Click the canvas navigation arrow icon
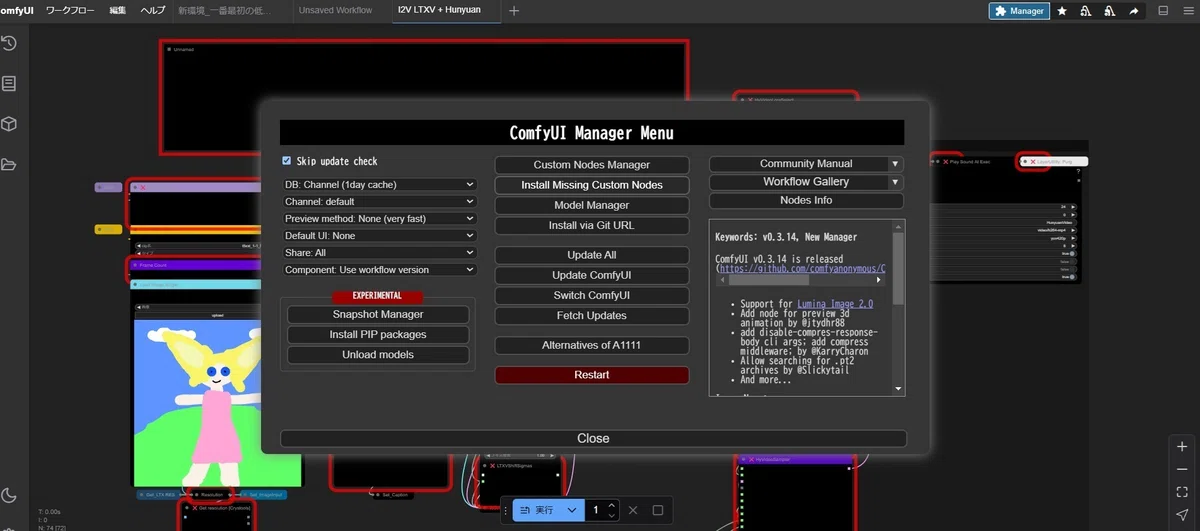 pos(1182,514)
